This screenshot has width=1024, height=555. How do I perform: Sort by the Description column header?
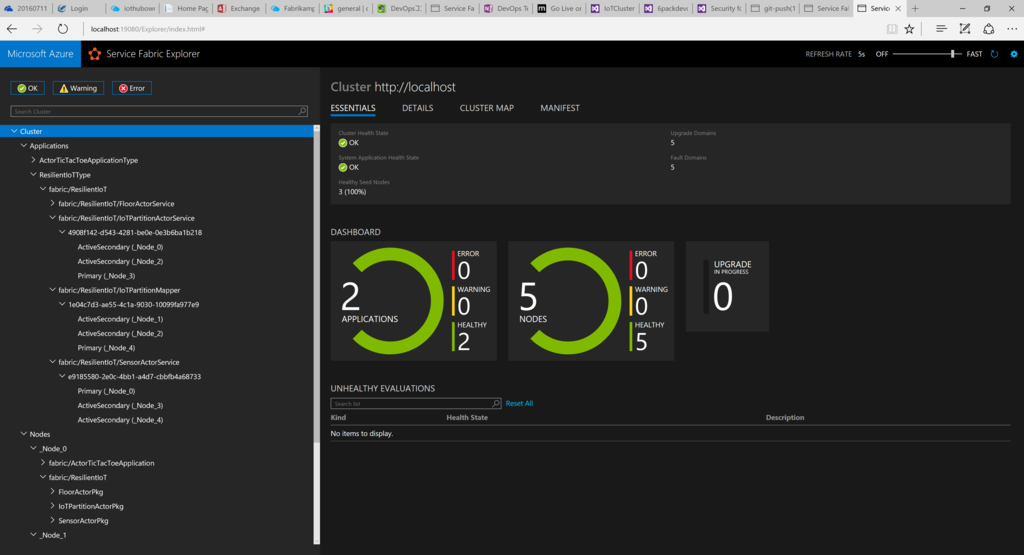(x=785, y=418)
